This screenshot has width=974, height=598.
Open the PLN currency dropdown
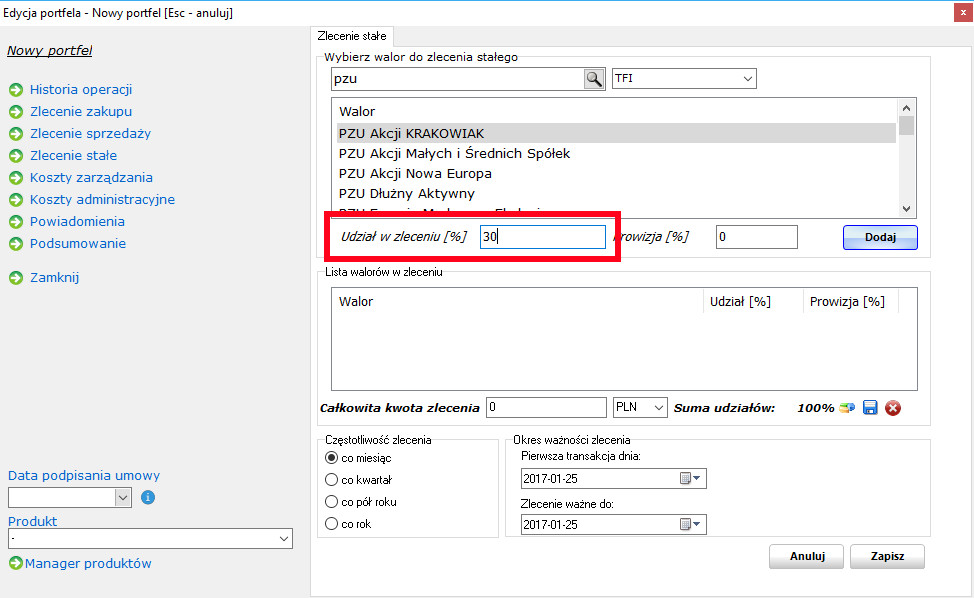tap(657, 408)
